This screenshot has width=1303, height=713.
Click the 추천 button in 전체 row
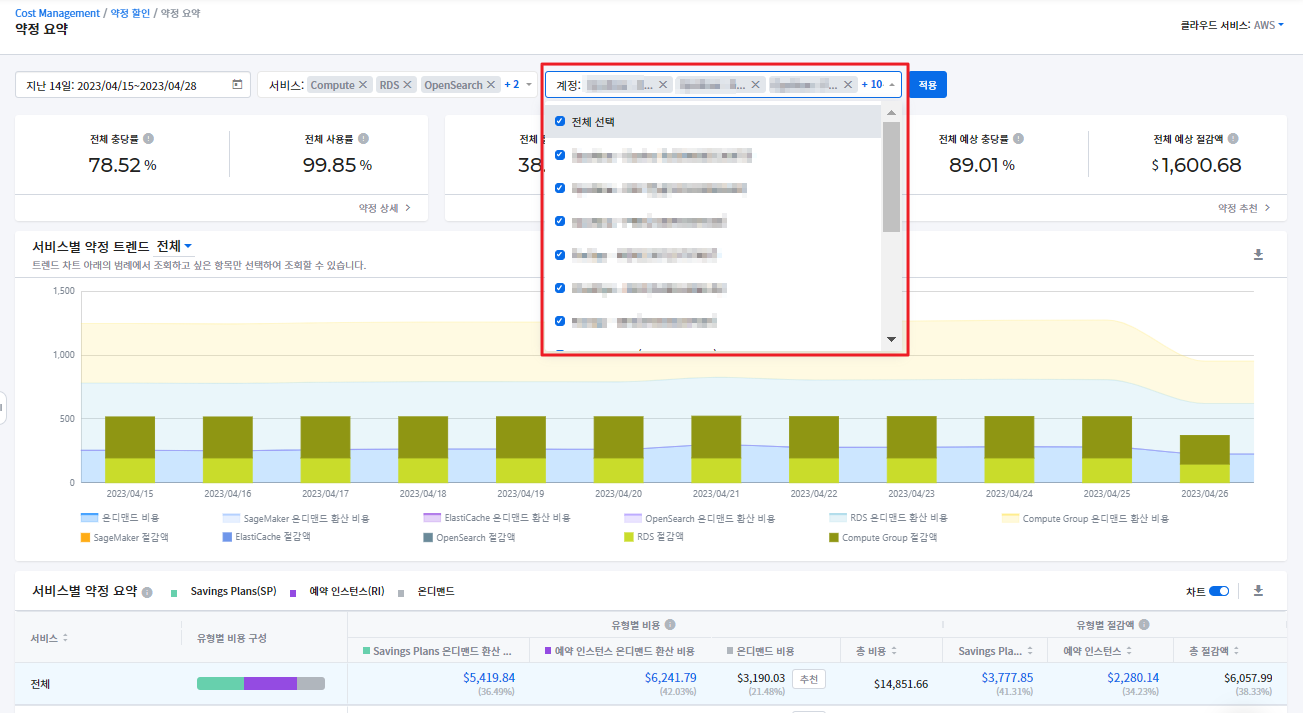point(809,679)
